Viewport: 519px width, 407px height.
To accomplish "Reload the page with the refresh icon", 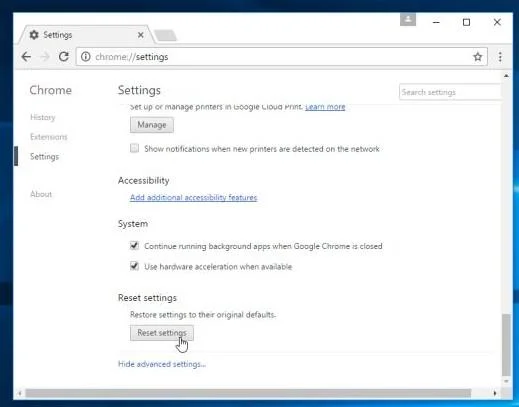I will click(x=63, y=57).
